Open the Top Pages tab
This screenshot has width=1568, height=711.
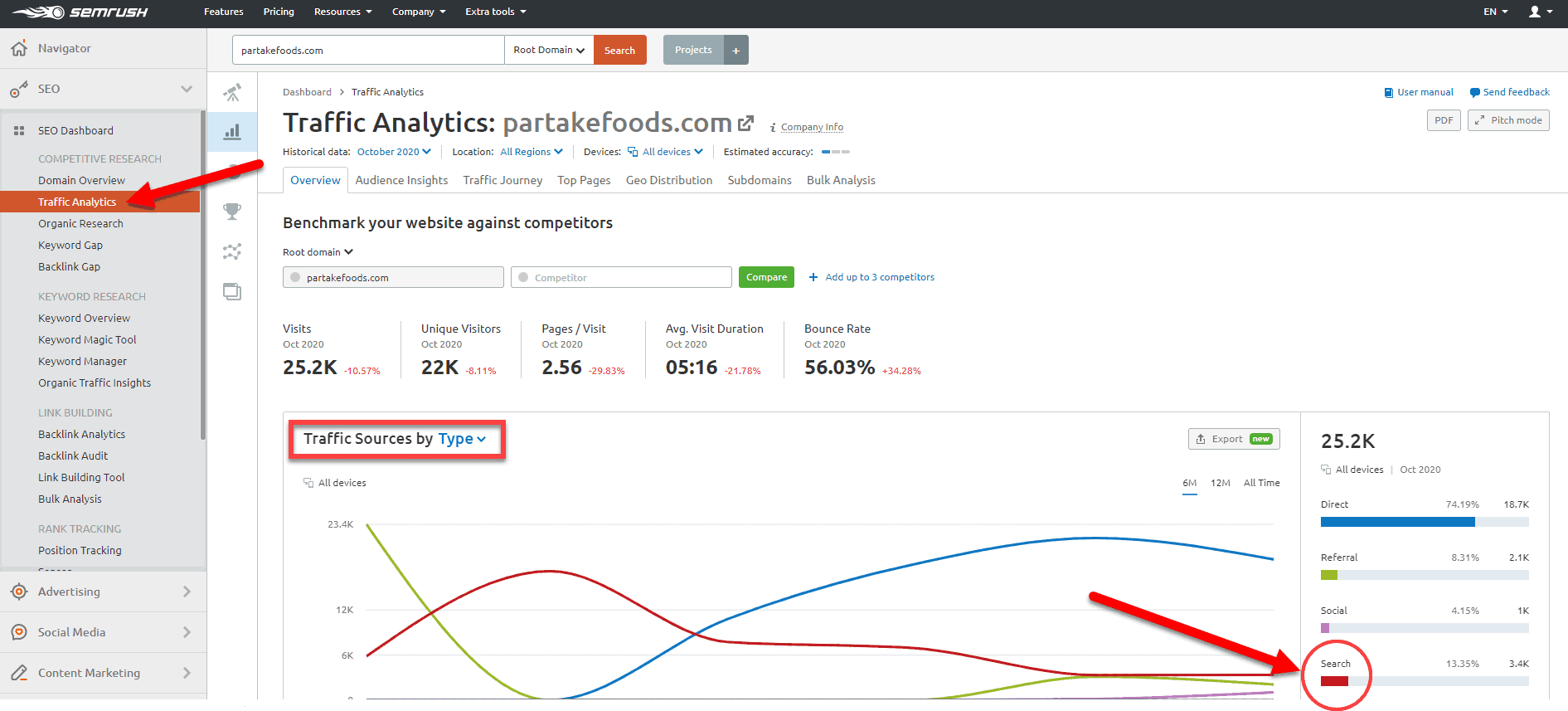tap(584, 180)
